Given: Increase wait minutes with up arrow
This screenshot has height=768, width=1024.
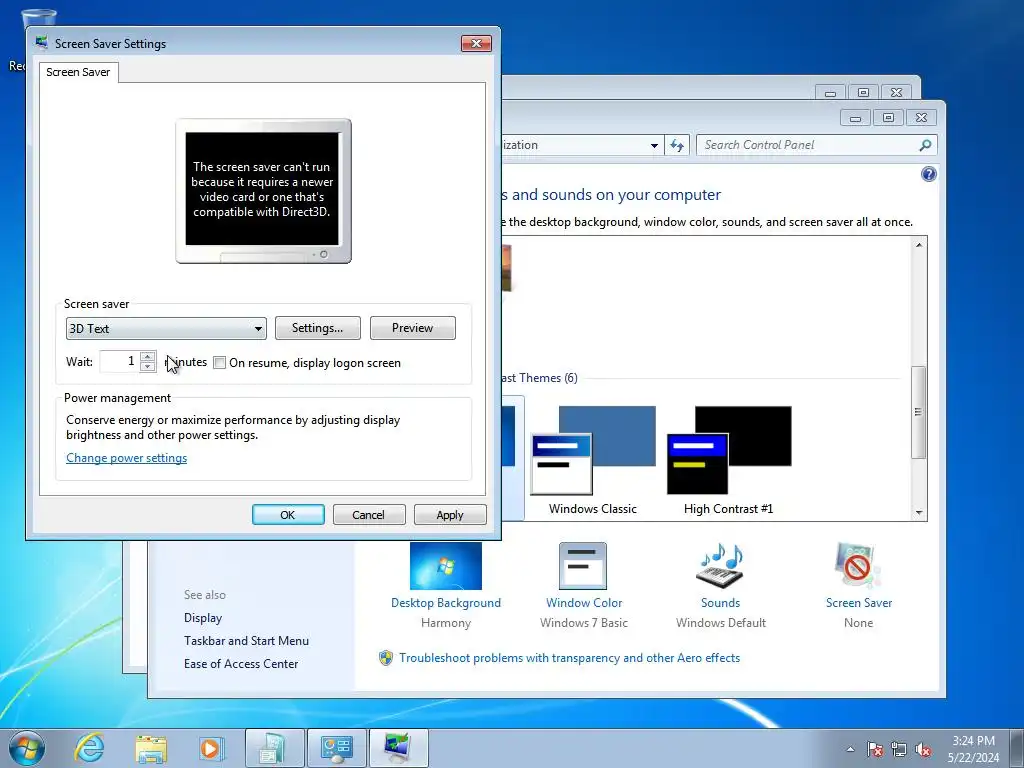Looking at the screenshot, I should (148, 357).
